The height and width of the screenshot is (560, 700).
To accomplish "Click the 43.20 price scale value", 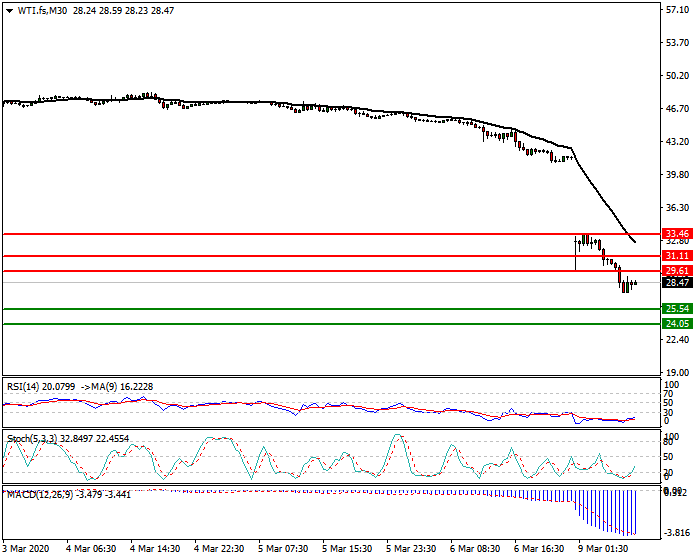I will 677,142.
